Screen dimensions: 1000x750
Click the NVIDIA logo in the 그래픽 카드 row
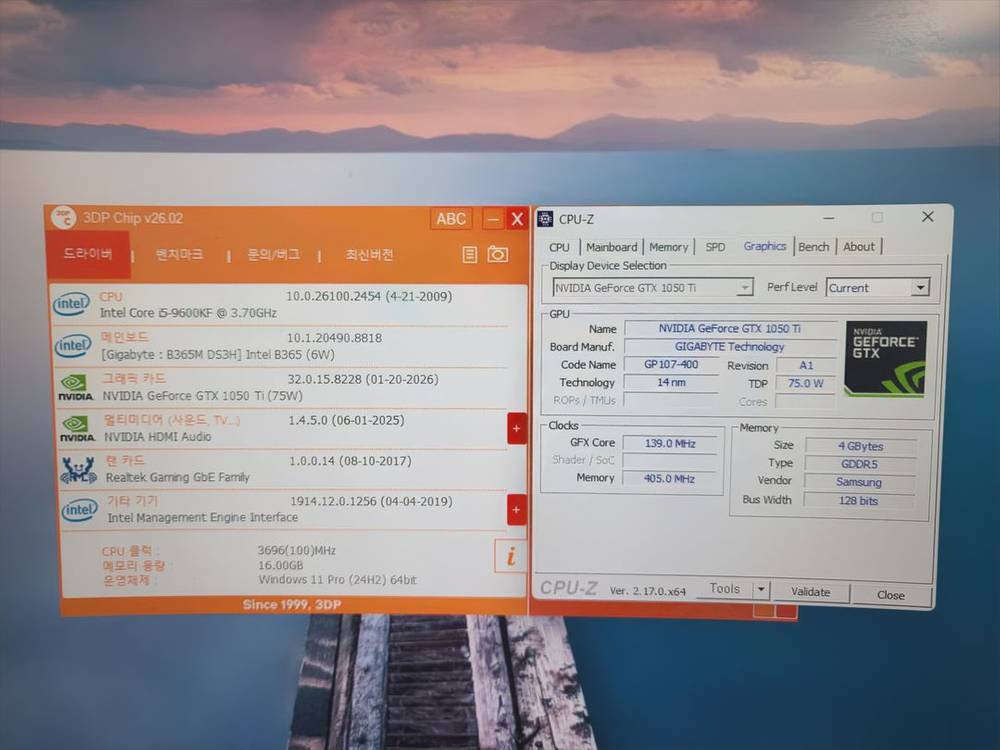coord(75,387)
